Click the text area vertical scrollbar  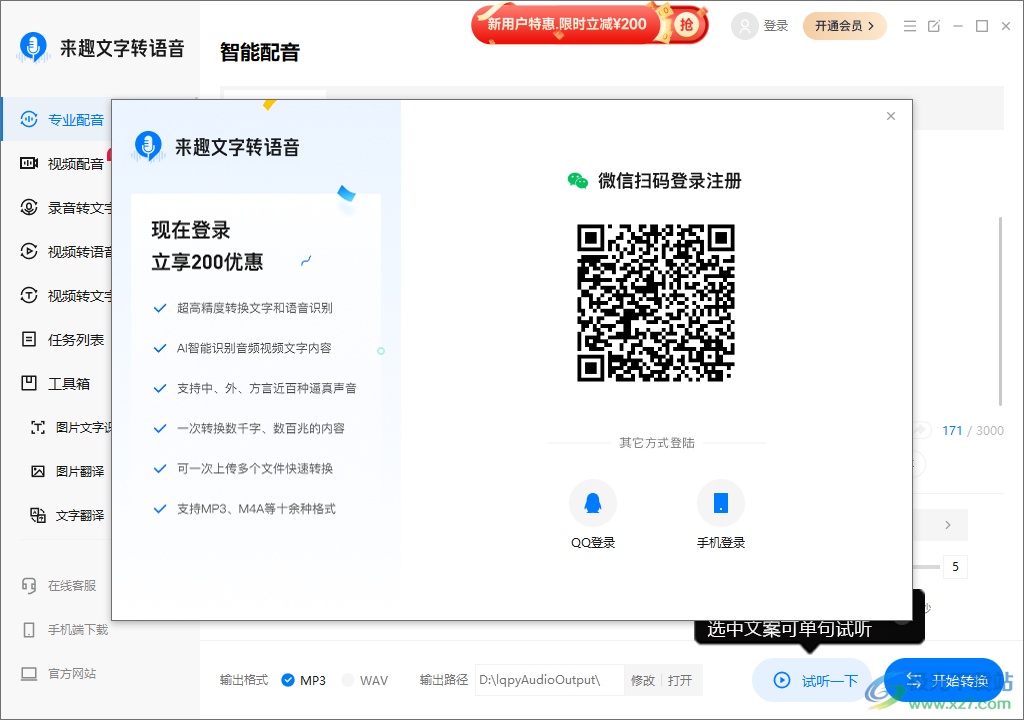1000,312
